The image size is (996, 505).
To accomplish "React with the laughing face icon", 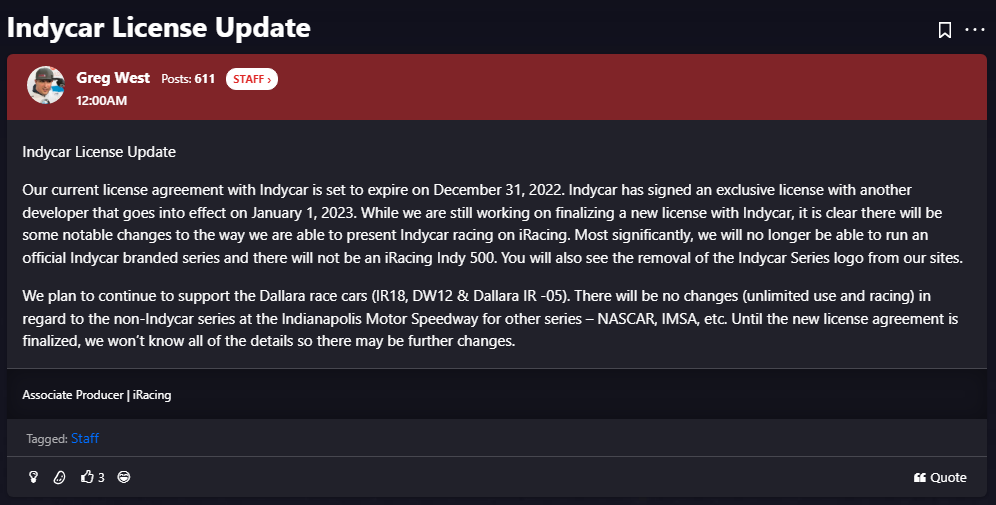I will [x=124, y=476].
